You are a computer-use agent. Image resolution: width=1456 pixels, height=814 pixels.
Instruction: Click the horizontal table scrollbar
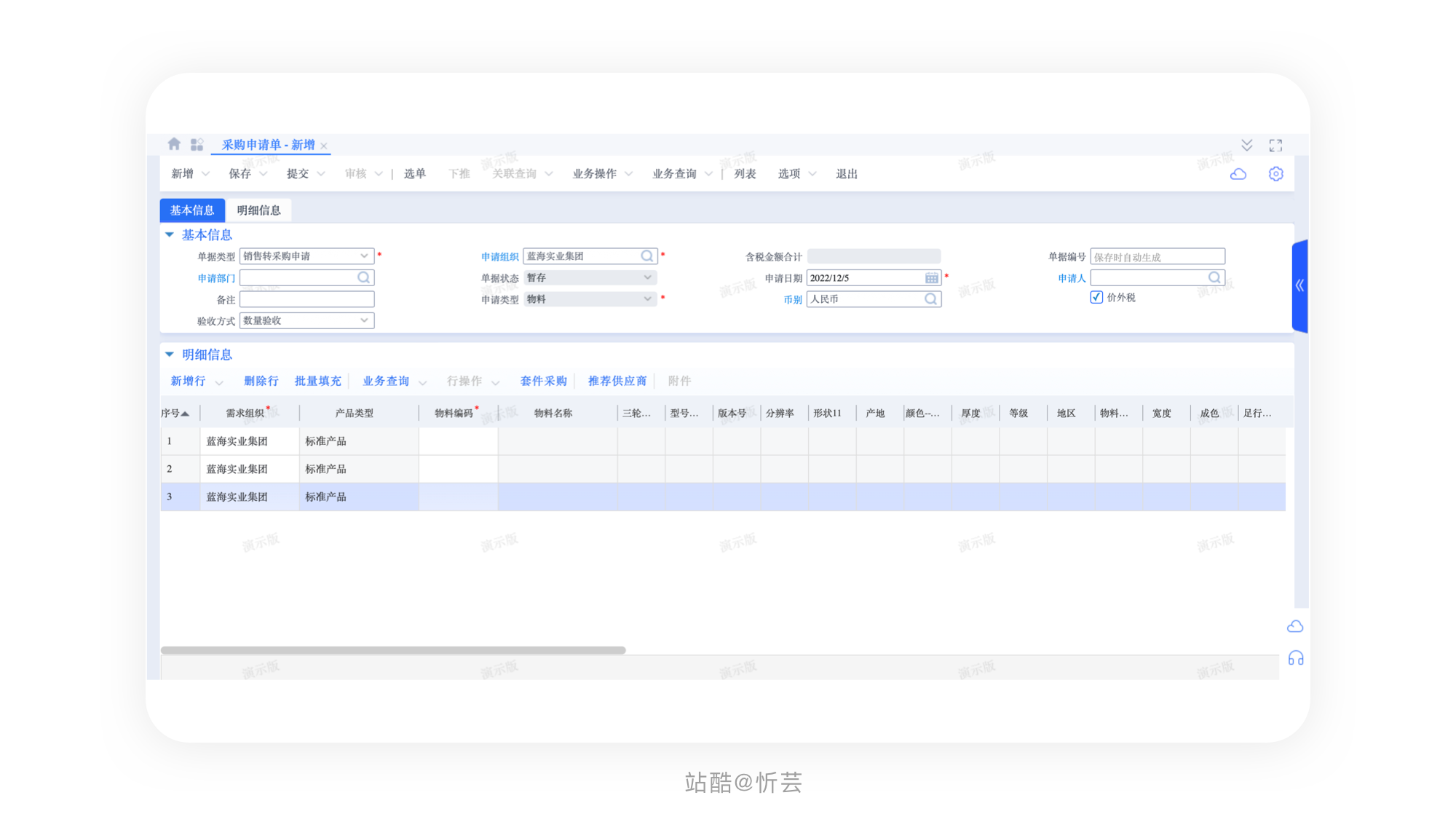(393, 650)
